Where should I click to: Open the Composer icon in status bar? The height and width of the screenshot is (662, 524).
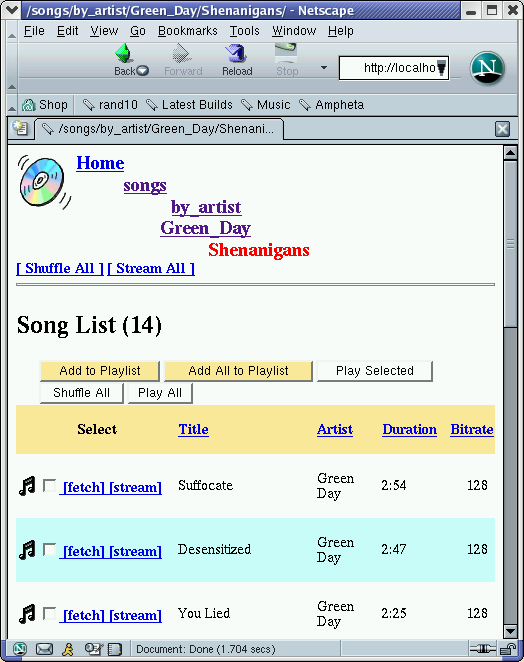click(x=92, y=648)
